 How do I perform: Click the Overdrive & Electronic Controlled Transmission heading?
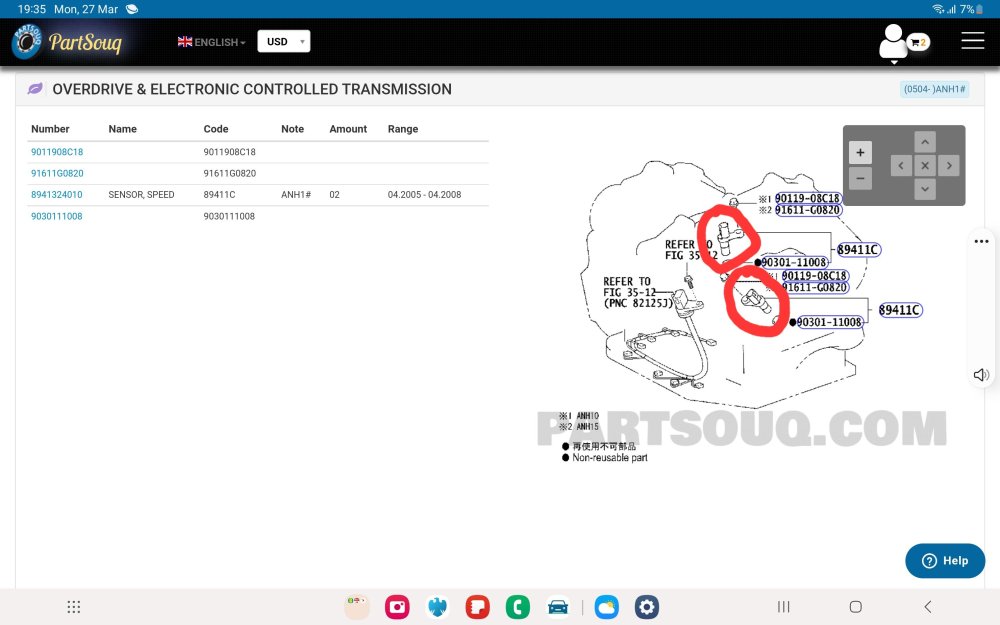(252, 89)
